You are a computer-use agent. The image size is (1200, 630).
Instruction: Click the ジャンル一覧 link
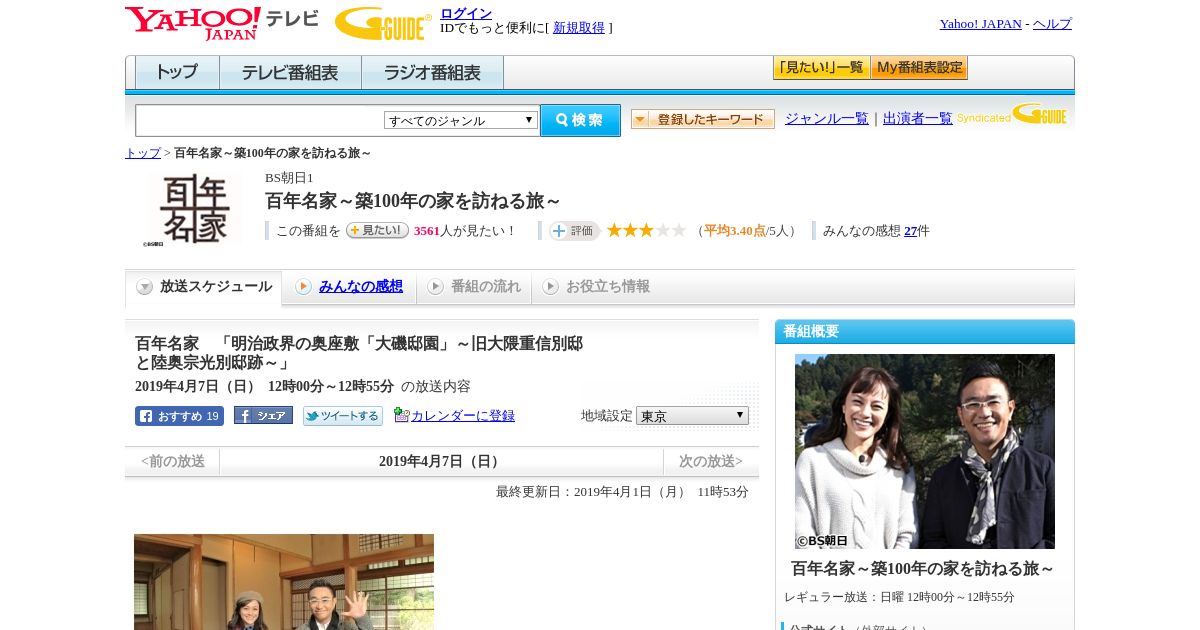[827, 118]
